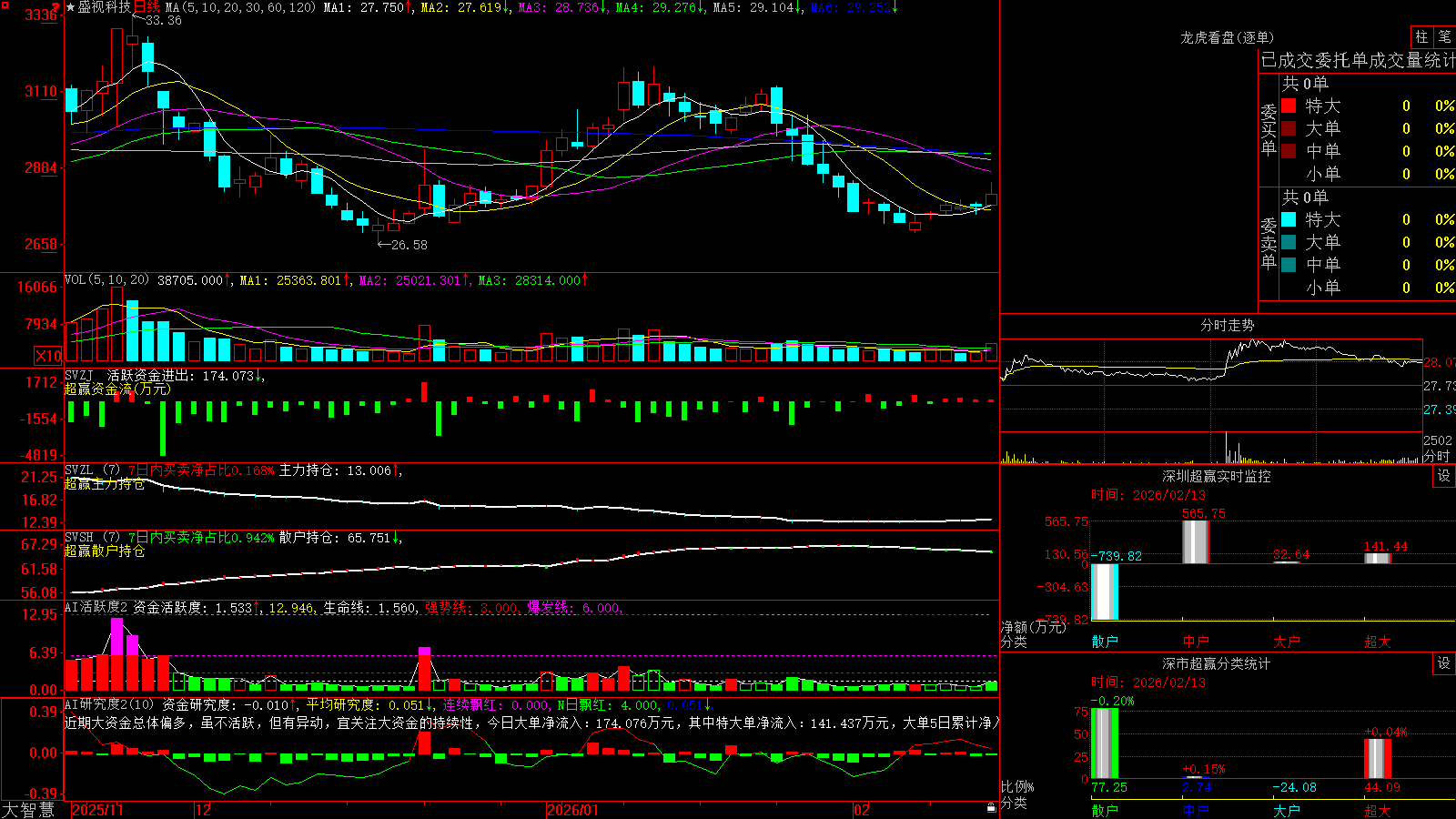This screenshot has width=1456, height=819.
Task: Open the VOL(5,10,20) indicator parameters
Action: click(x=107, y=280)
